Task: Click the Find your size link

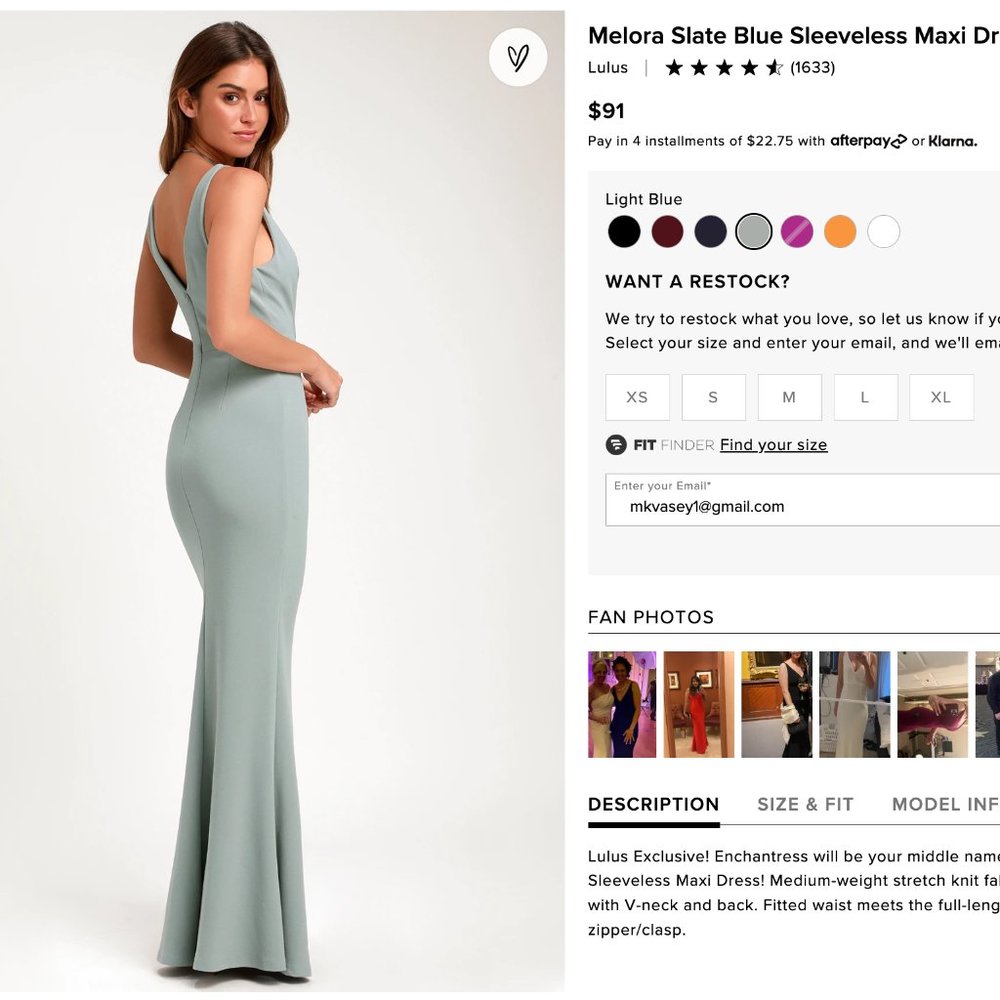Action: pyautogui.click(x=773, y=444)
